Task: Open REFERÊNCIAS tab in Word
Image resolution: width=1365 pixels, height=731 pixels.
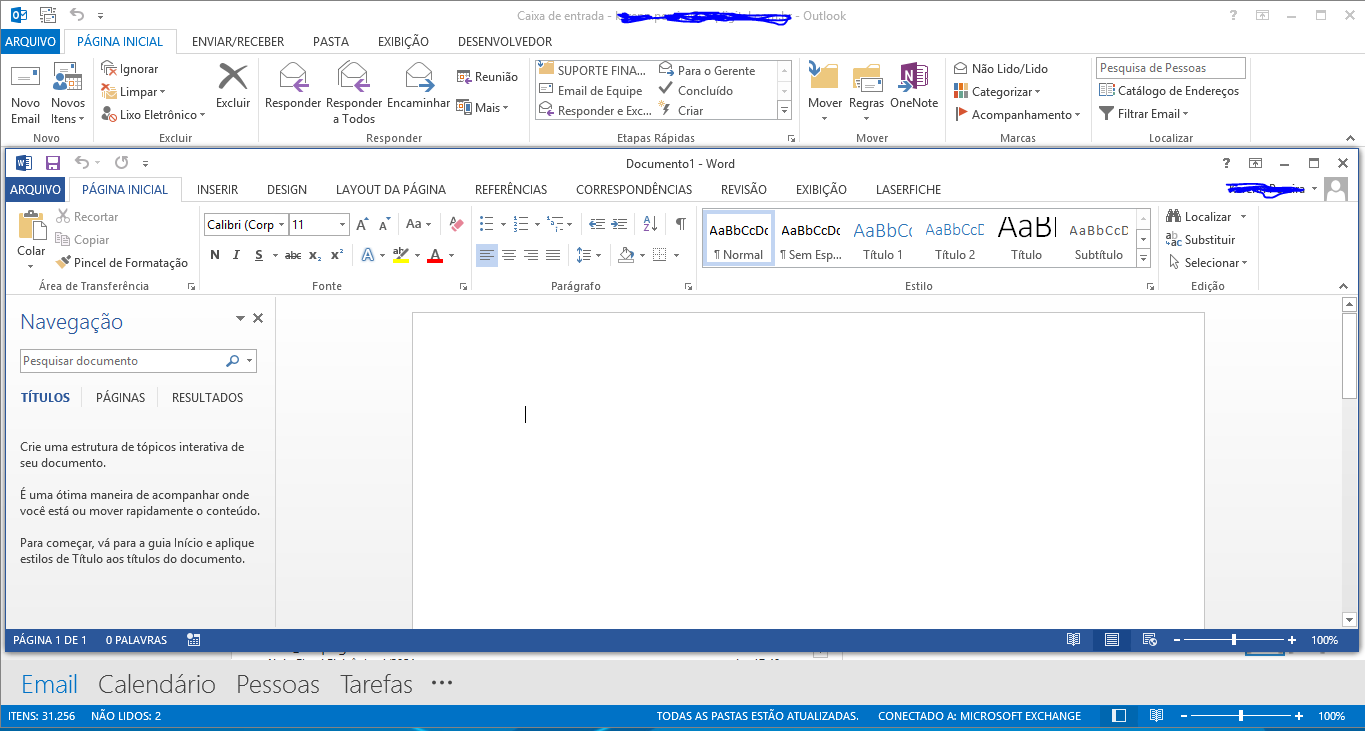Action: coord(511,189)
